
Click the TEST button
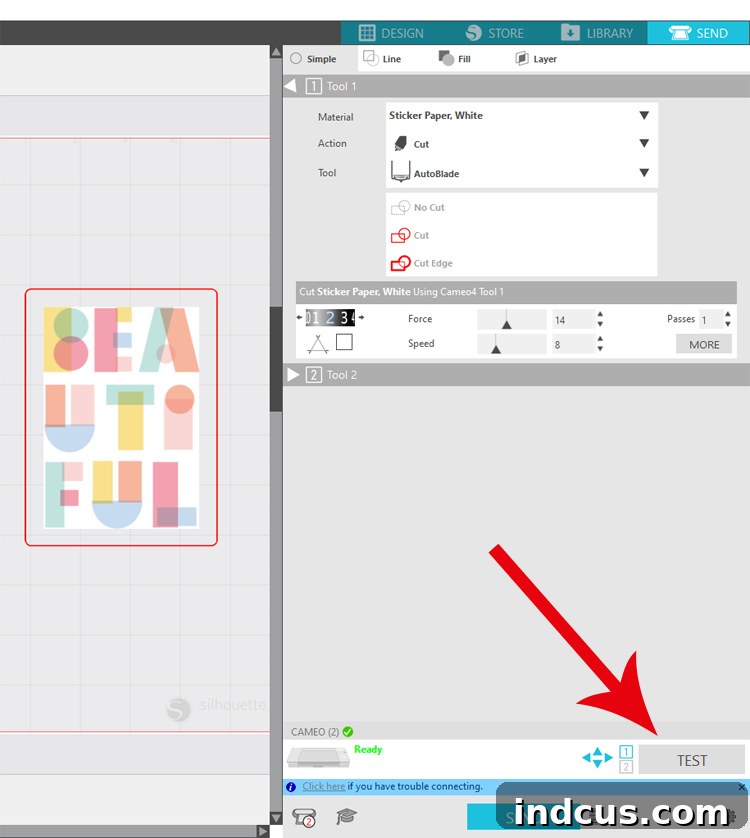click(692, 760)
